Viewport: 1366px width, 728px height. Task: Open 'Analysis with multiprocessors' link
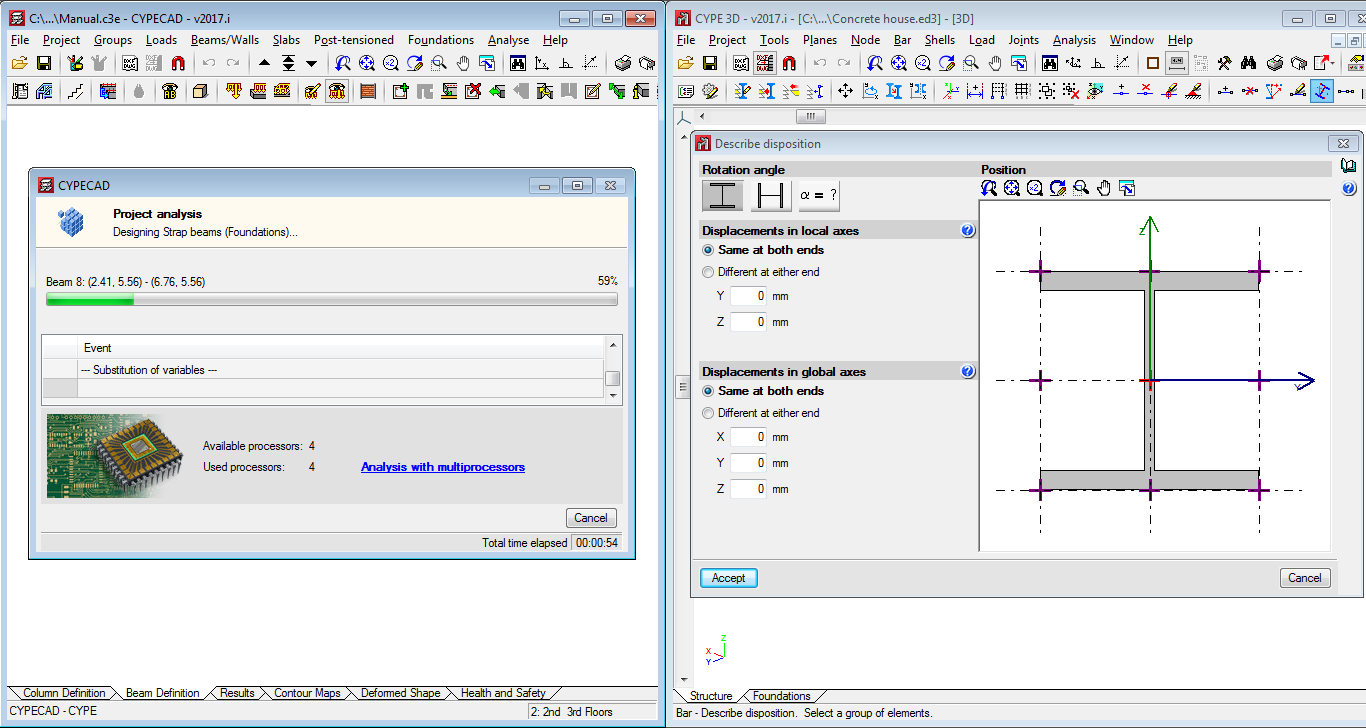tap(442, 467)
